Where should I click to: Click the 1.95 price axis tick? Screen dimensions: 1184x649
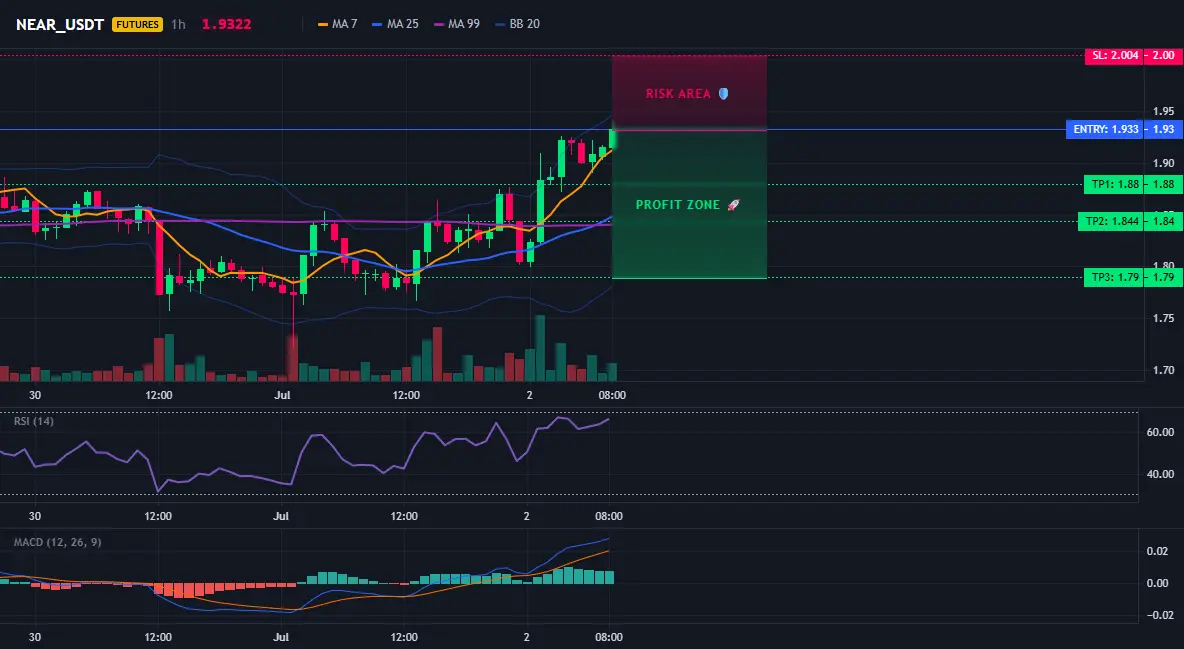click(x=1164, y=112)
